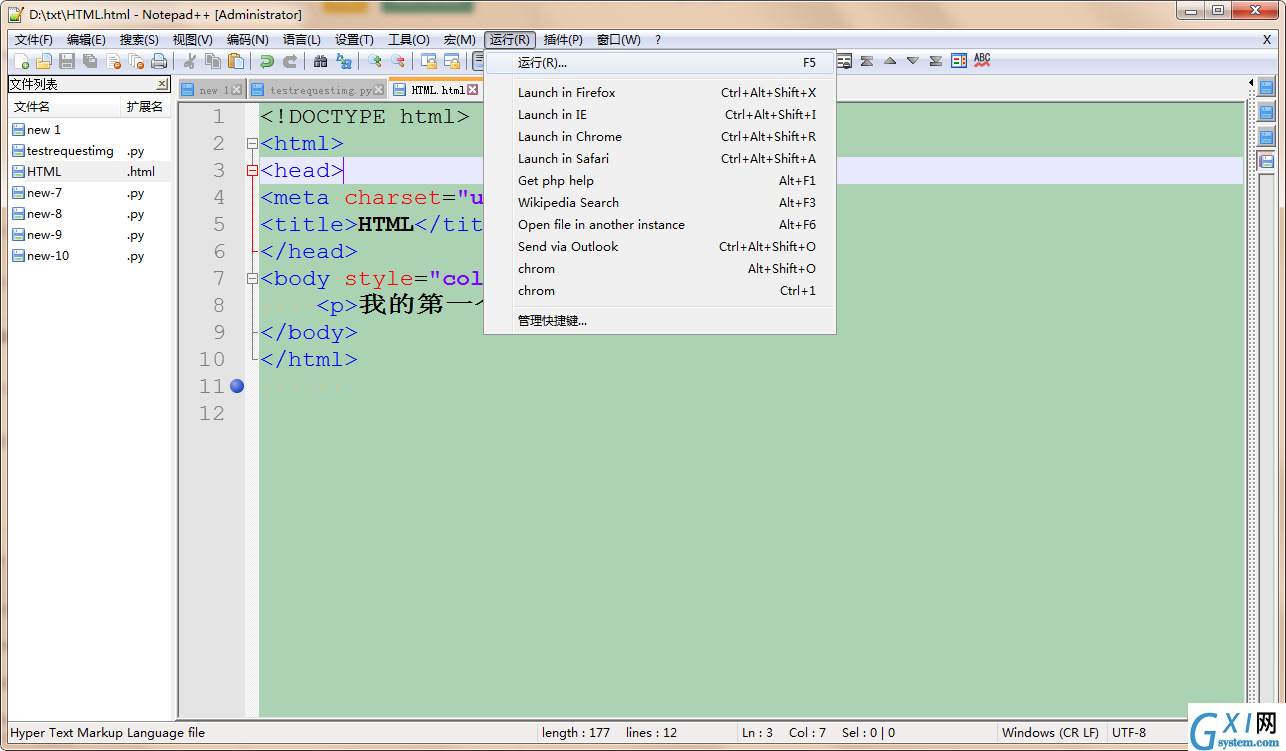The width and height of the screenshot is (1286, 751).
Task: Sort by the 文件名 column header
Action: (65, 106)
